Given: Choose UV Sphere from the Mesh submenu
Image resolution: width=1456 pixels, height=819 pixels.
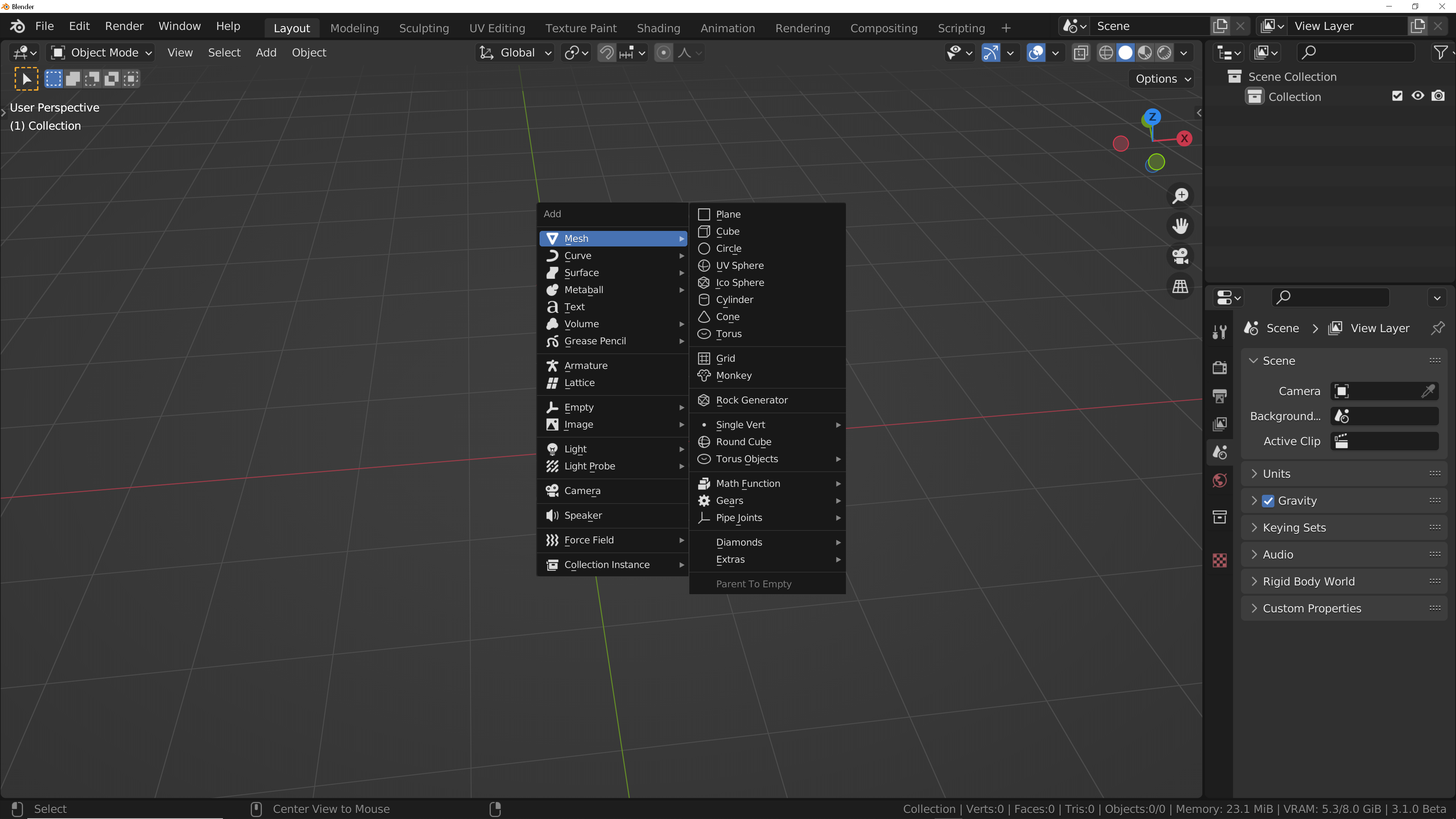Looking at the screenshot, I should point(767,266).
